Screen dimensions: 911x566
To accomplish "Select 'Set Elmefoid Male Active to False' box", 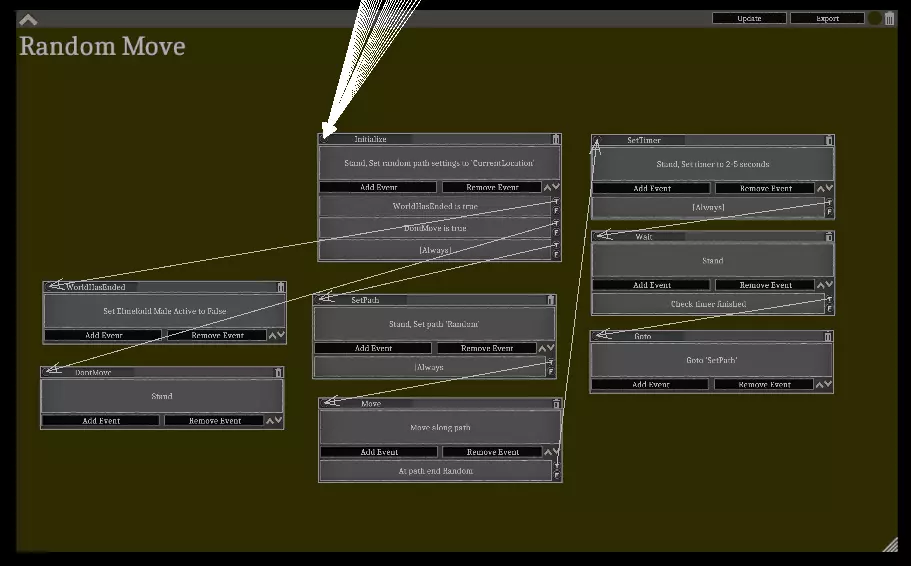I will (x=164, y=311).
